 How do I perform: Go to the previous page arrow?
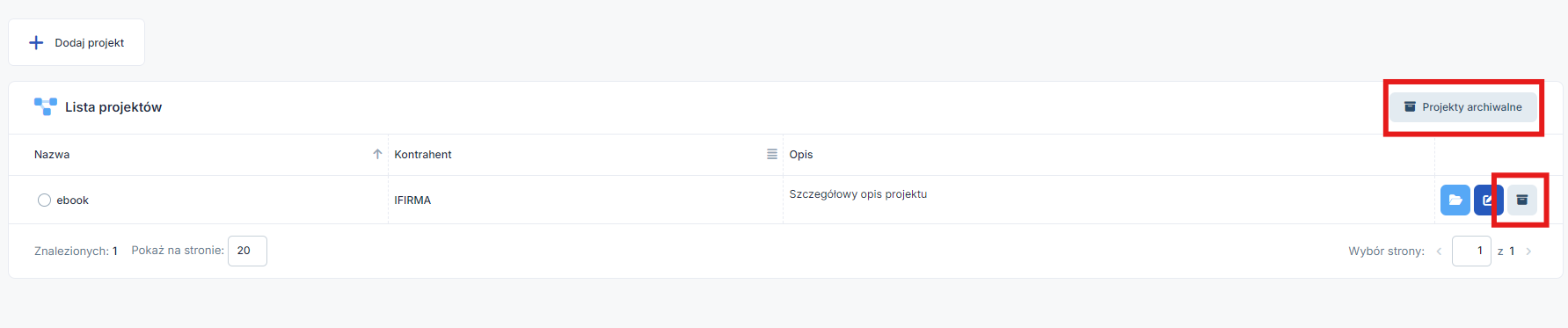tap(1439, 251)
